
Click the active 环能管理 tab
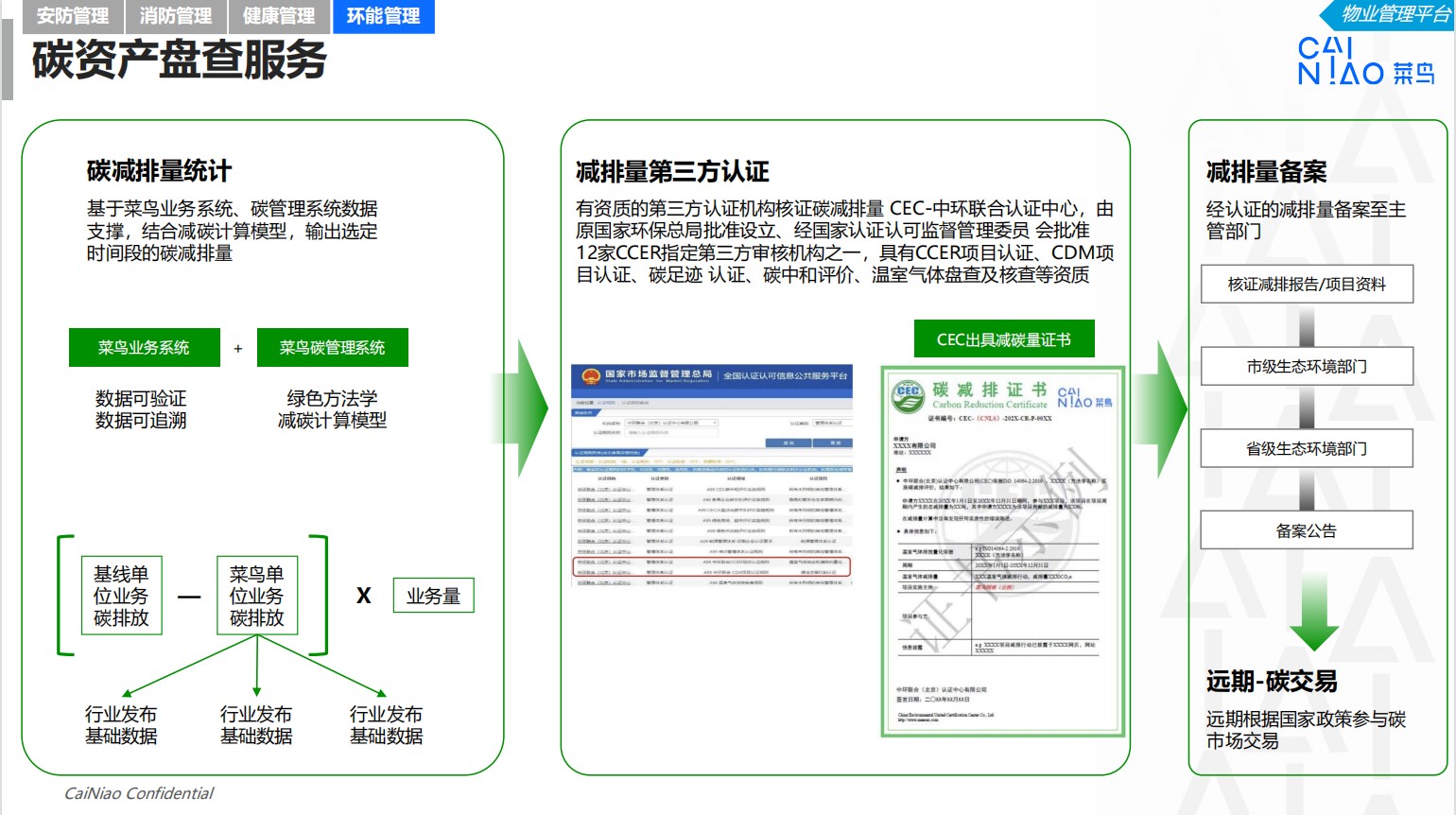coord(384,16)
